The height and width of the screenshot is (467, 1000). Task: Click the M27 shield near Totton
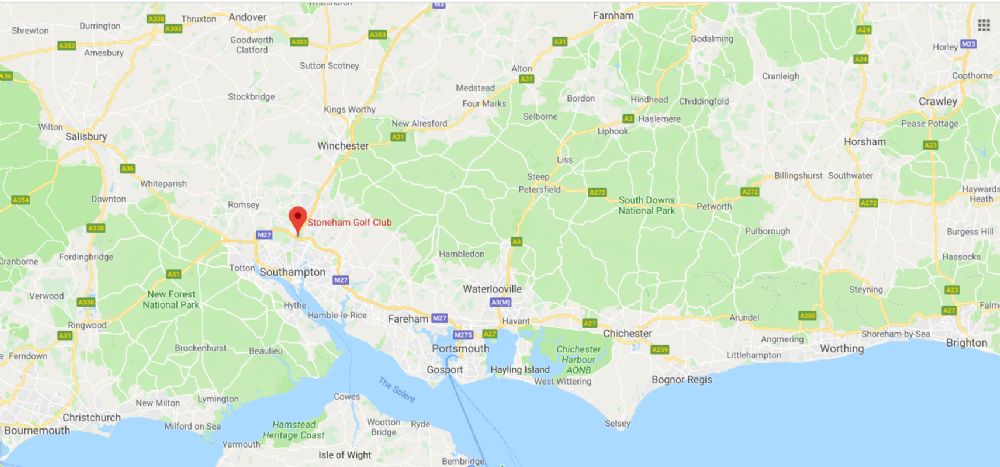(x=265, y=235)
